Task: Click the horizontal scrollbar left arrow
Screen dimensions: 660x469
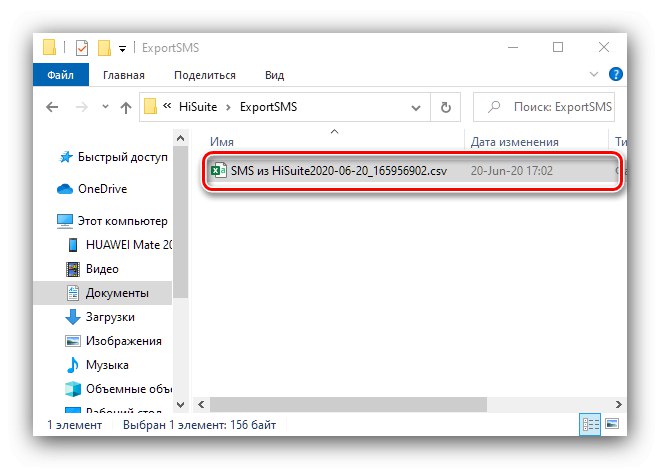Action: (201, 405)
